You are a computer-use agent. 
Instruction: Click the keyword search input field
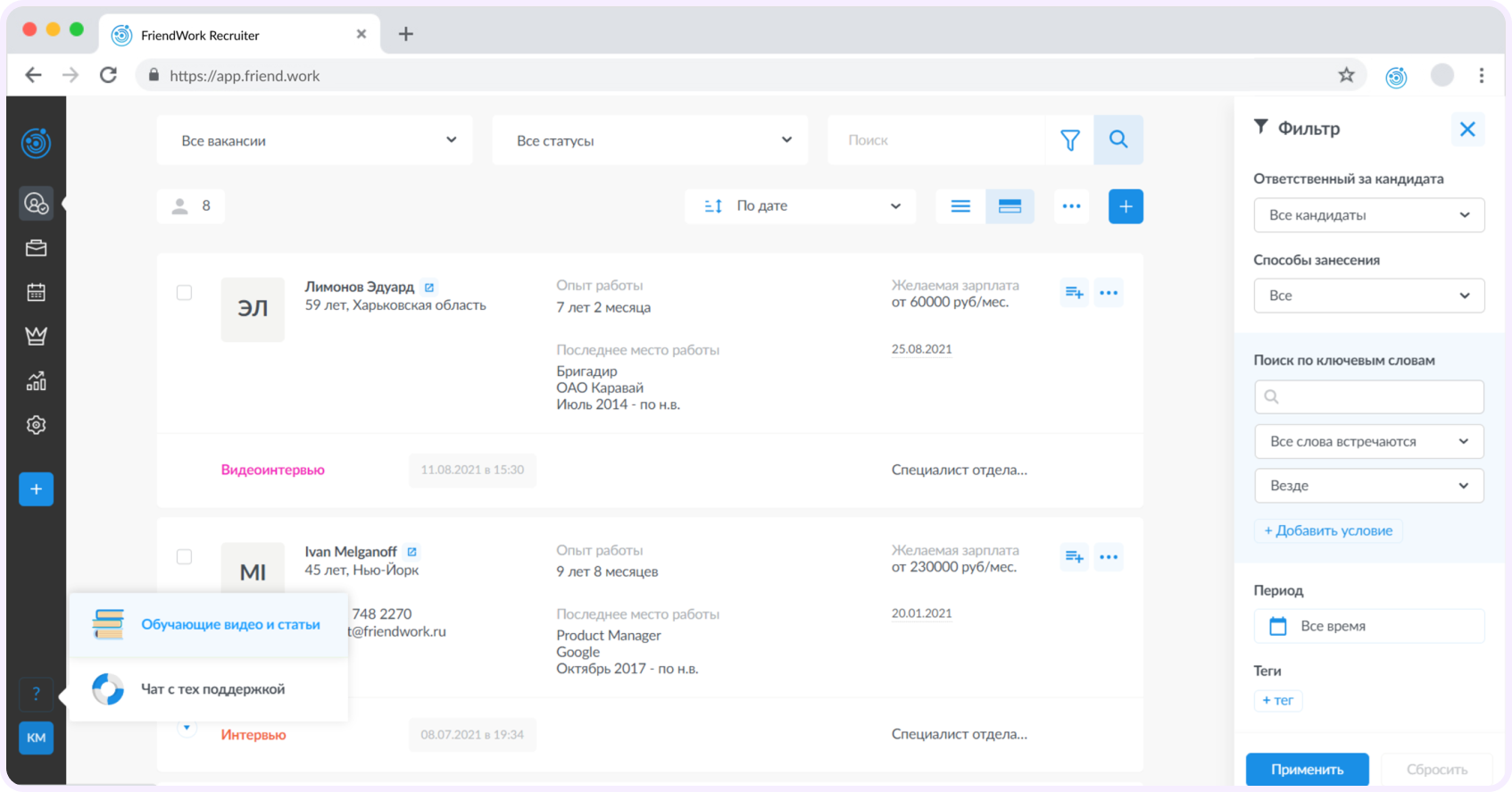[1369, 396]
